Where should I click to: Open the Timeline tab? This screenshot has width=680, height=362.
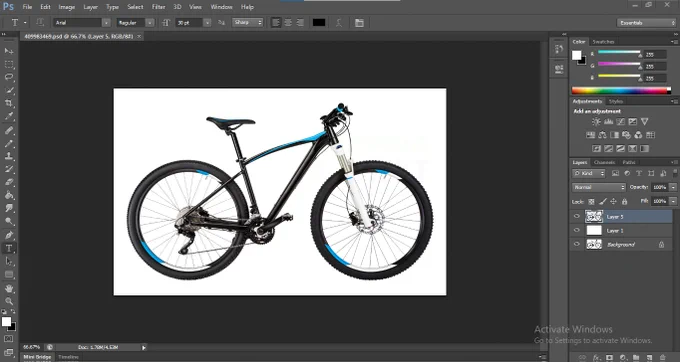[x=69, y=358]
